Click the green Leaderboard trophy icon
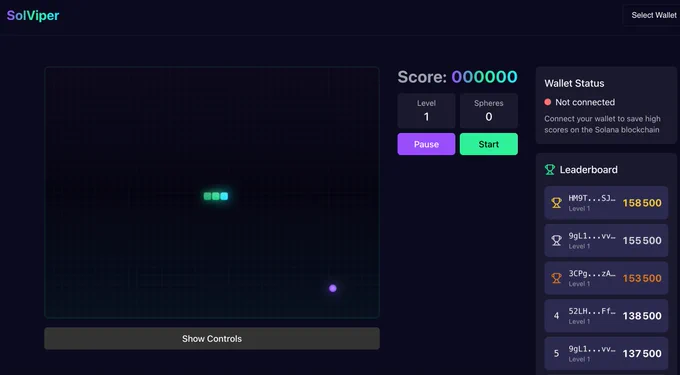This screenshot has width=680, height=375. (x=549, y=170)
